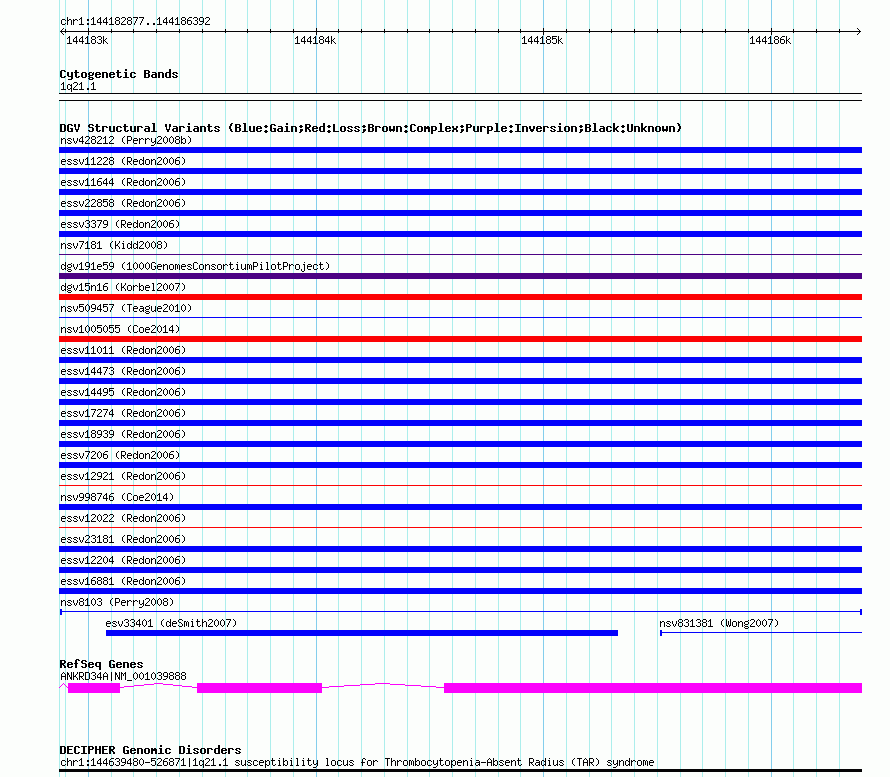
Task: Click the red dgv15n16 loss bar
Action: coord(460,297)
